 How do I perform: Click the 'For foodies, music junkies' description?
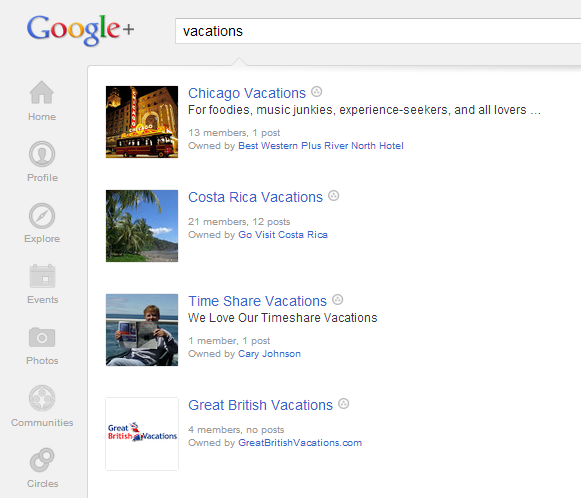click(364, 110)
